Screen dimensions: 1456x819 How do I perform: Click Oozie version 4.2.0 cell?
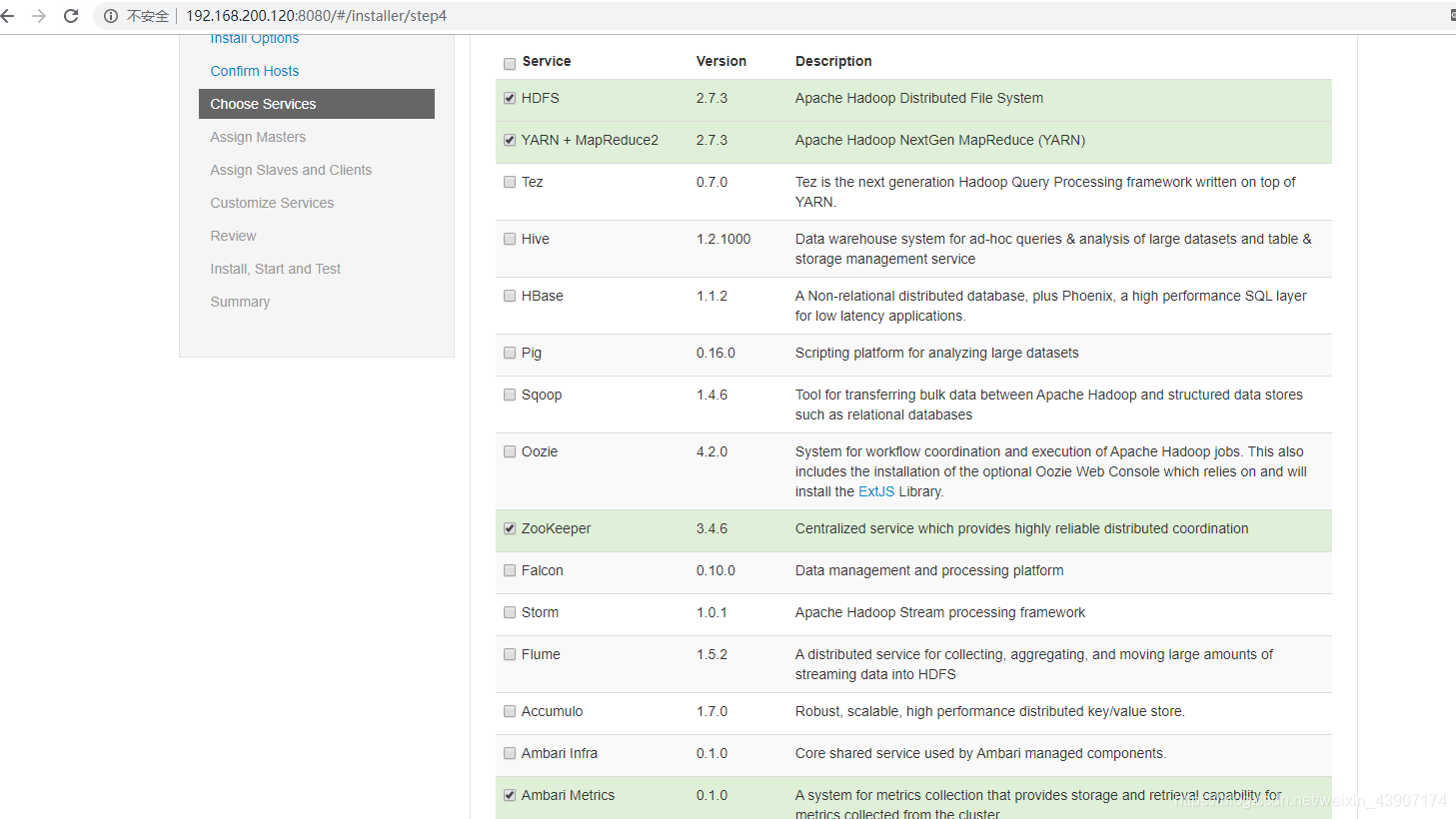click(x=712, y=451)
